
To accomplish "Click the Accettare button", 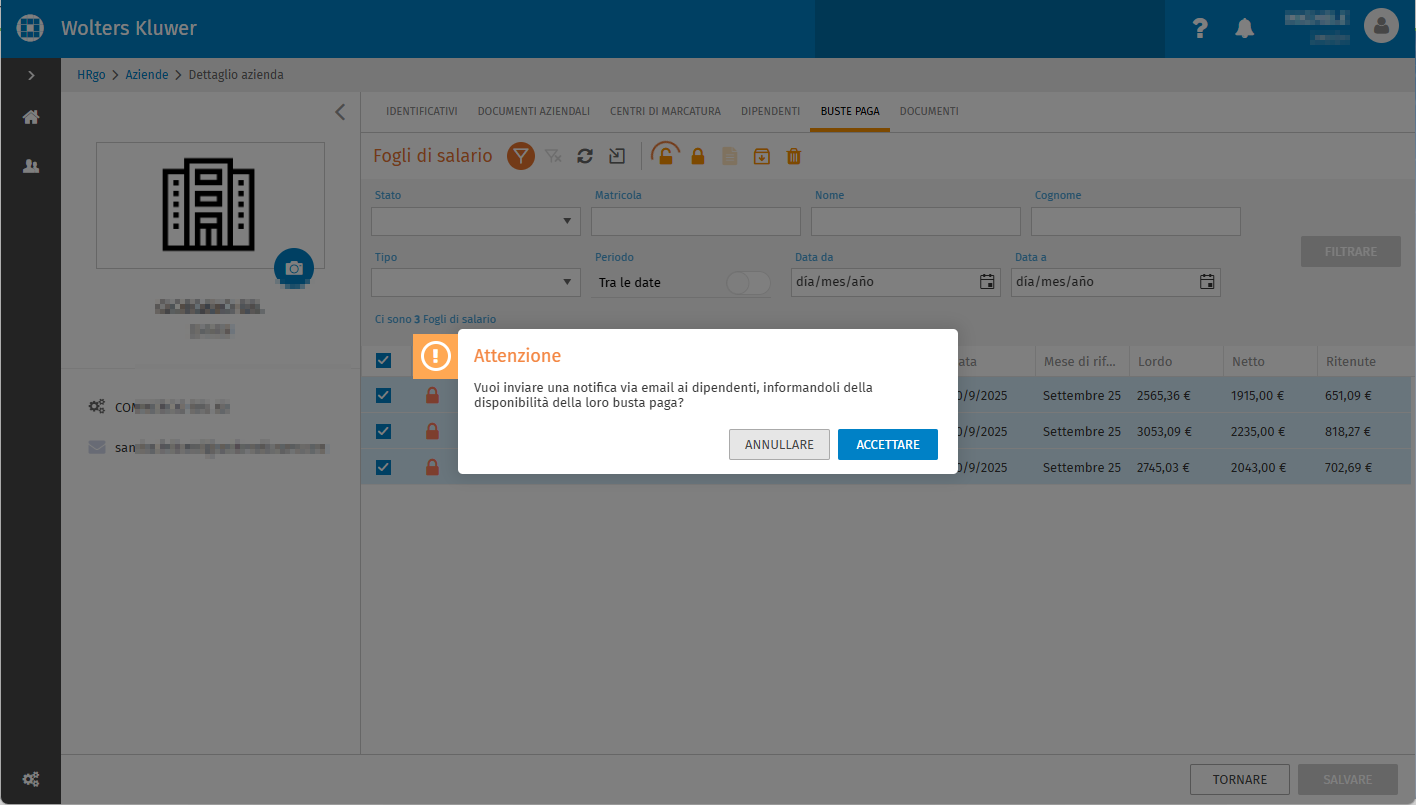I will (x=888, y=445).
